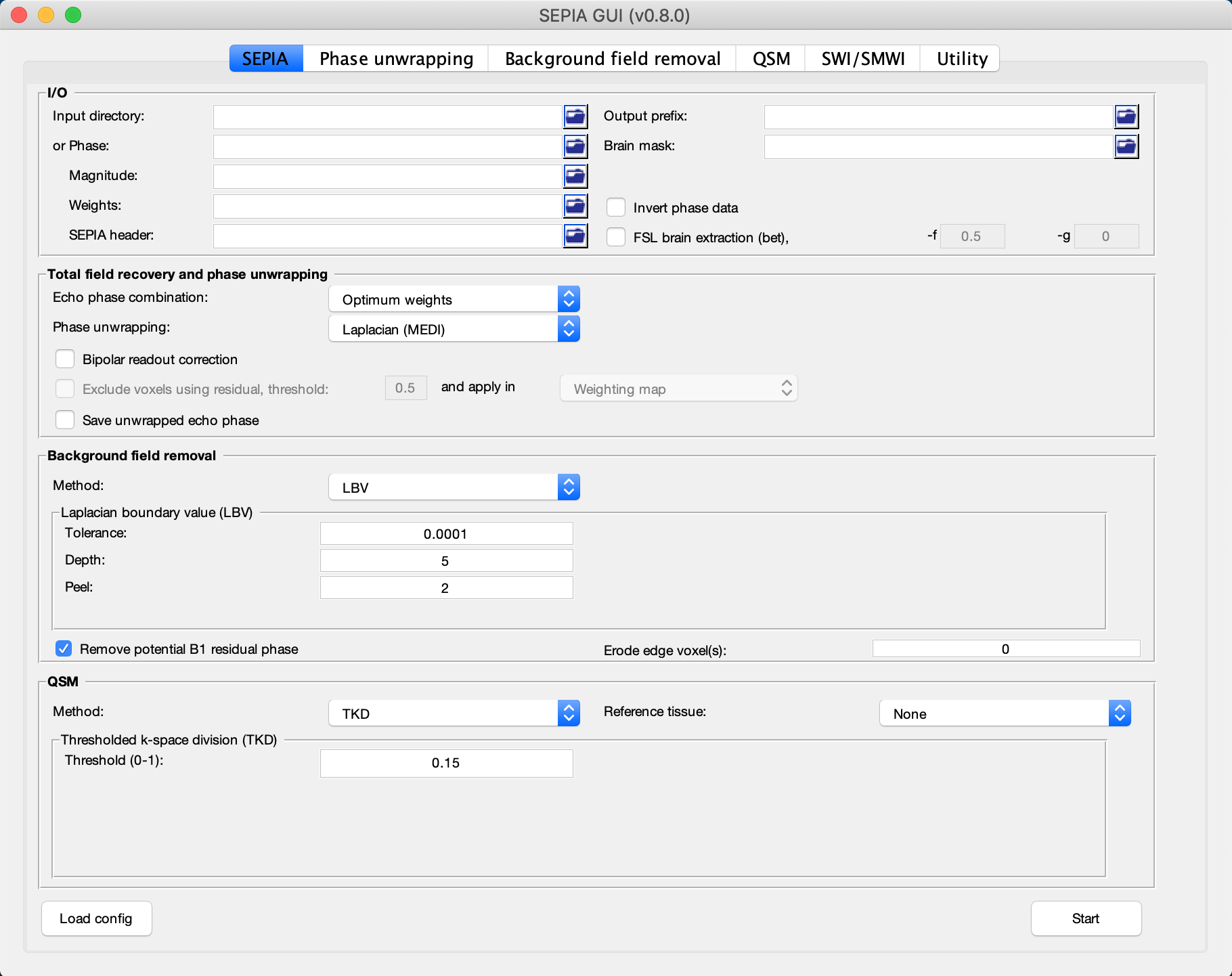
Task: Toggle Exclude voxels using residual checkbox
Action: point(65,389)
